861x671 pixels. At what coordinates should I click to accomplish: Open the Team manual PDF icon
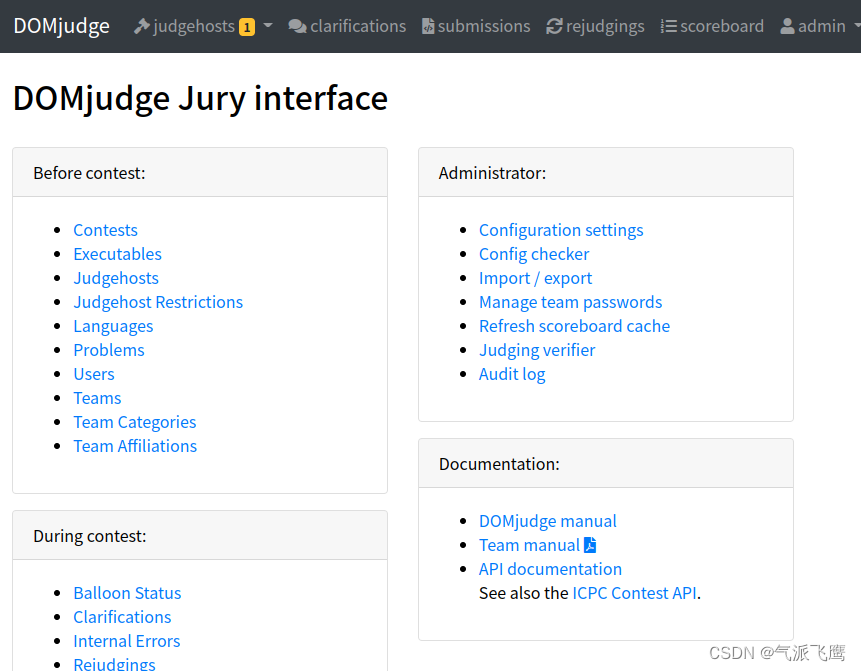point(590,545)
